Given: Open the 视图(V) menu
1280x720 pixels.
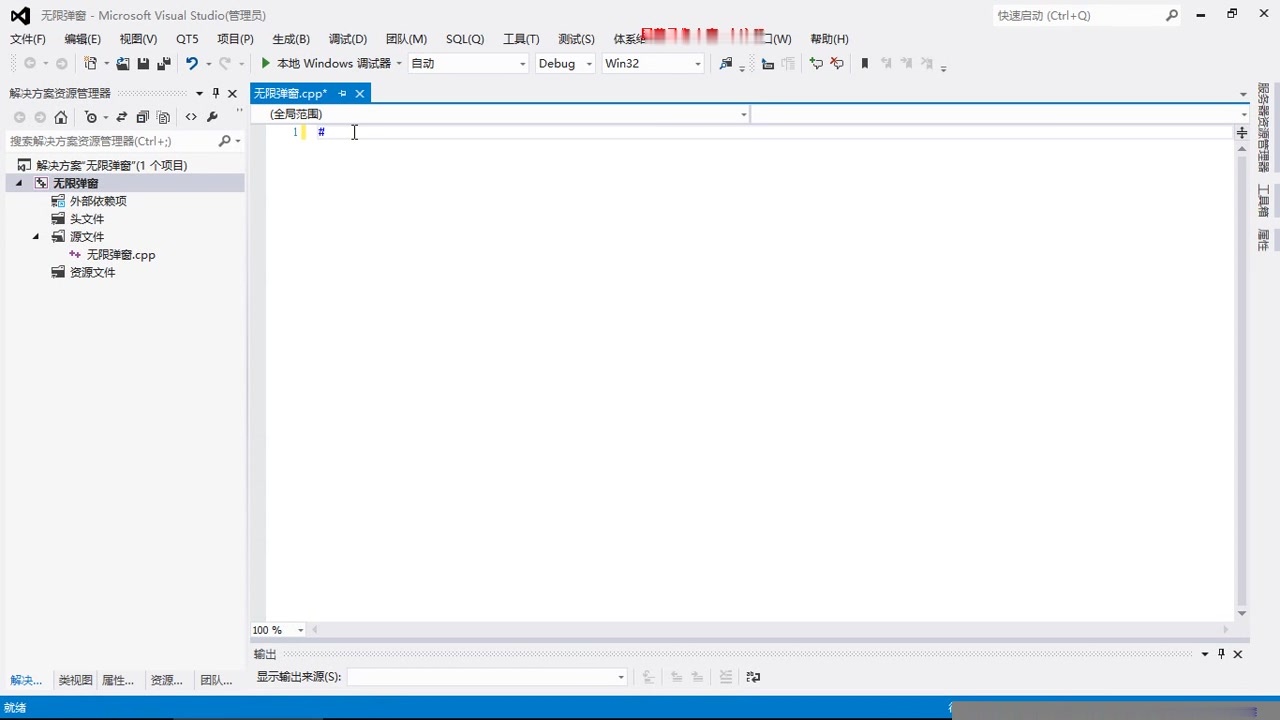Looking at the screenshot, I should (138, 38).
